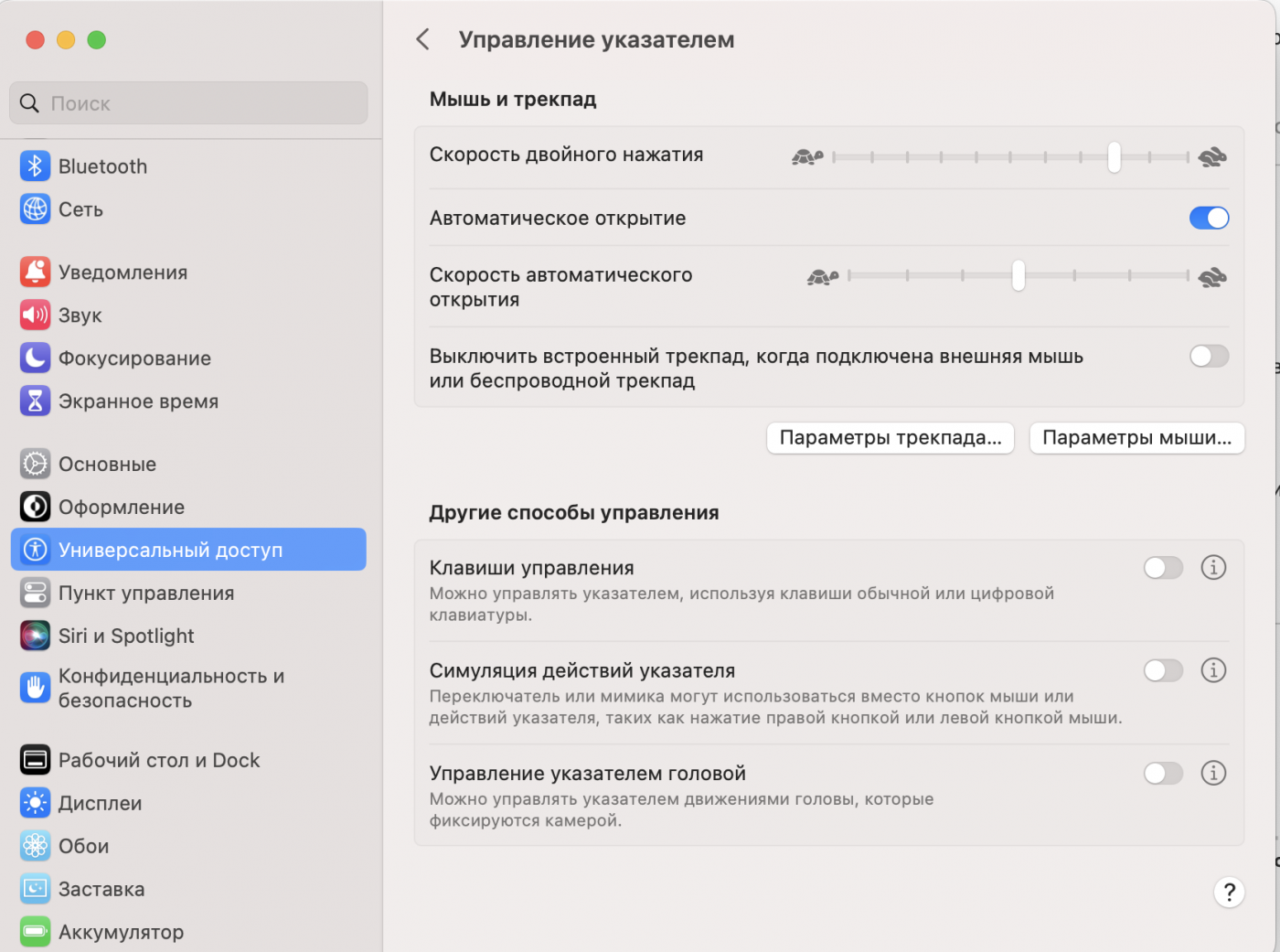The height and width of the screenshot is (952, 1280).
Task: Open the Сеть globe icon
Action: 35,209
